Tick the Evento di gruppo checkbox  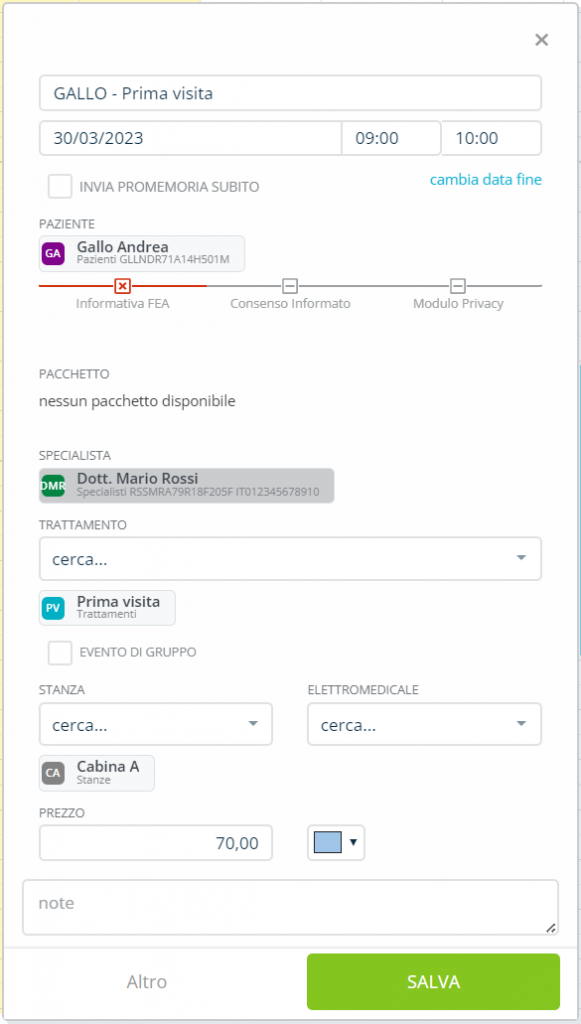tap(60, 652)
